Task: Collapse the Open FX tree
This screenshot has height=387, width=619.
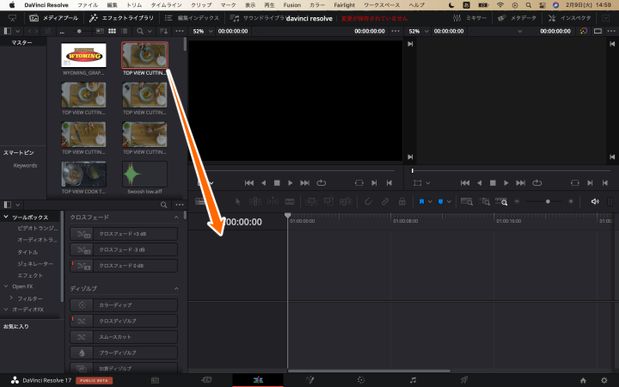Action: pos(6,286)
